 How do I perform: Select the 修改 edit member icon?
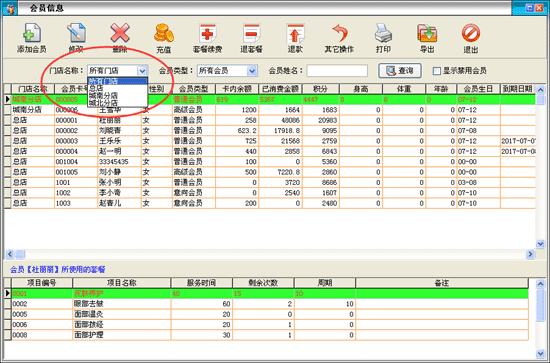point(76,33)
